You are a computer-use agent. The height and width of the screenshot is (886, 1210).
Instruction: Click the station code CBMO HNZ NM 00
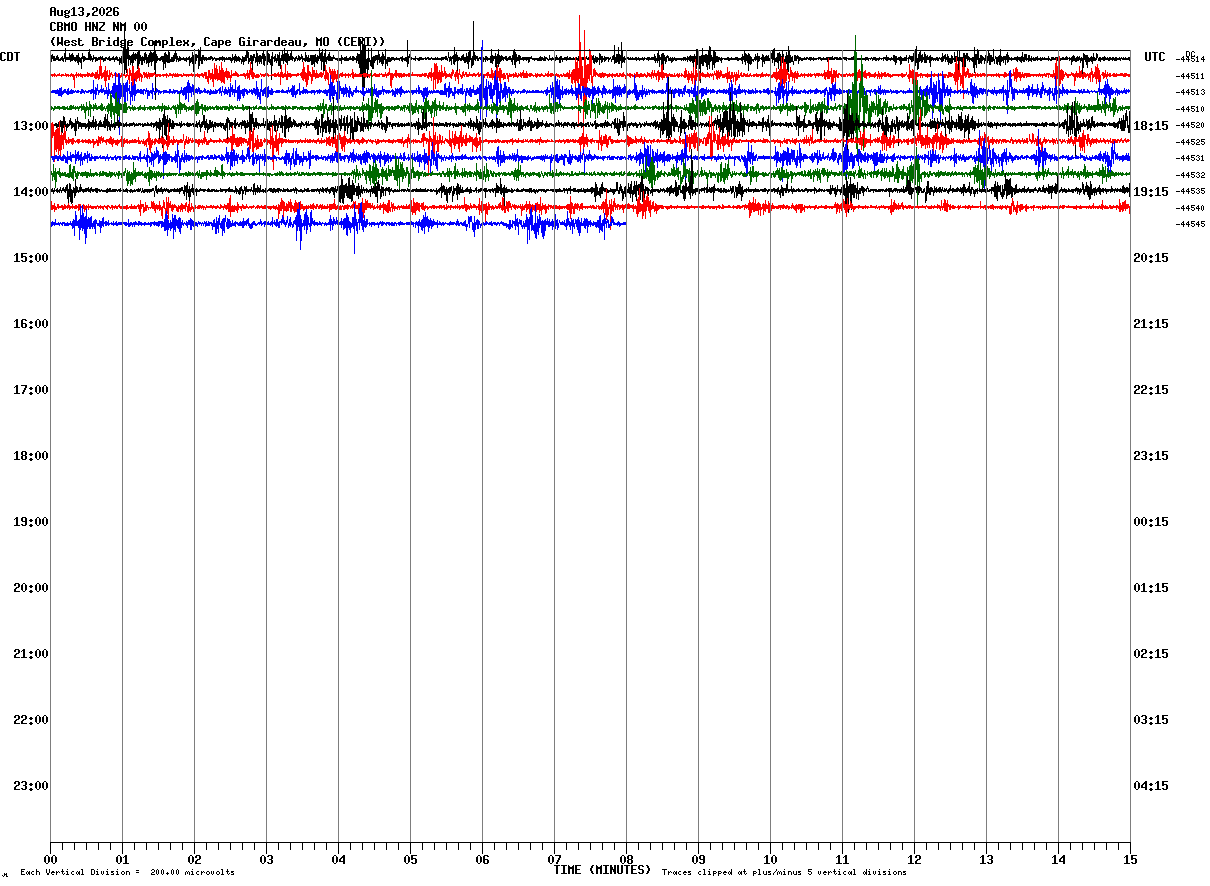pos(98,27)
